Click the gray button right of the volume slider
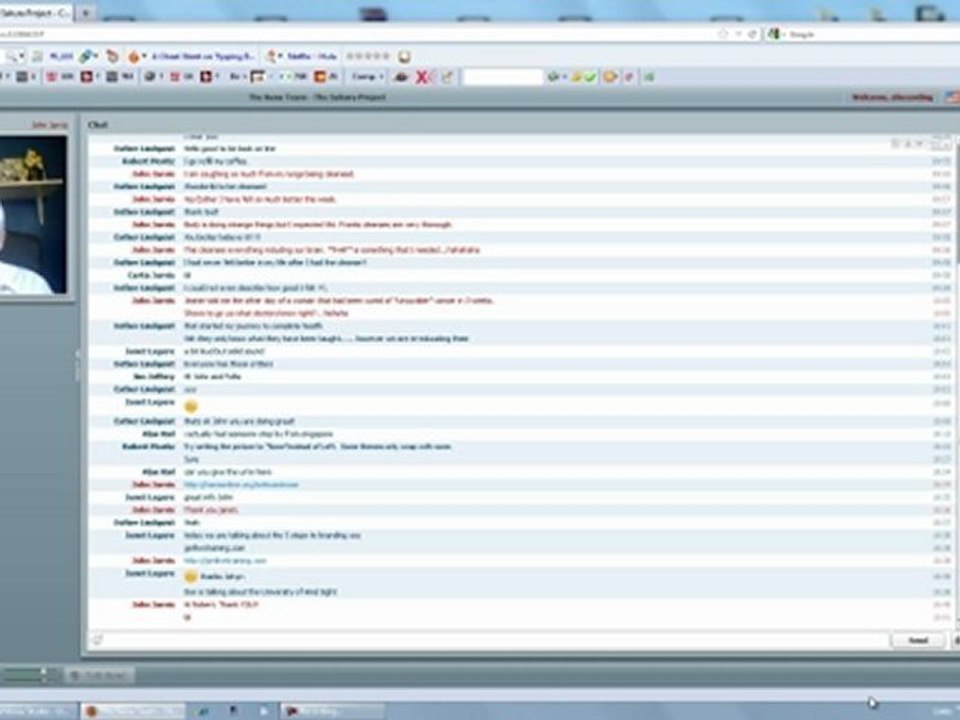960x720 pixels. (99, 675)
